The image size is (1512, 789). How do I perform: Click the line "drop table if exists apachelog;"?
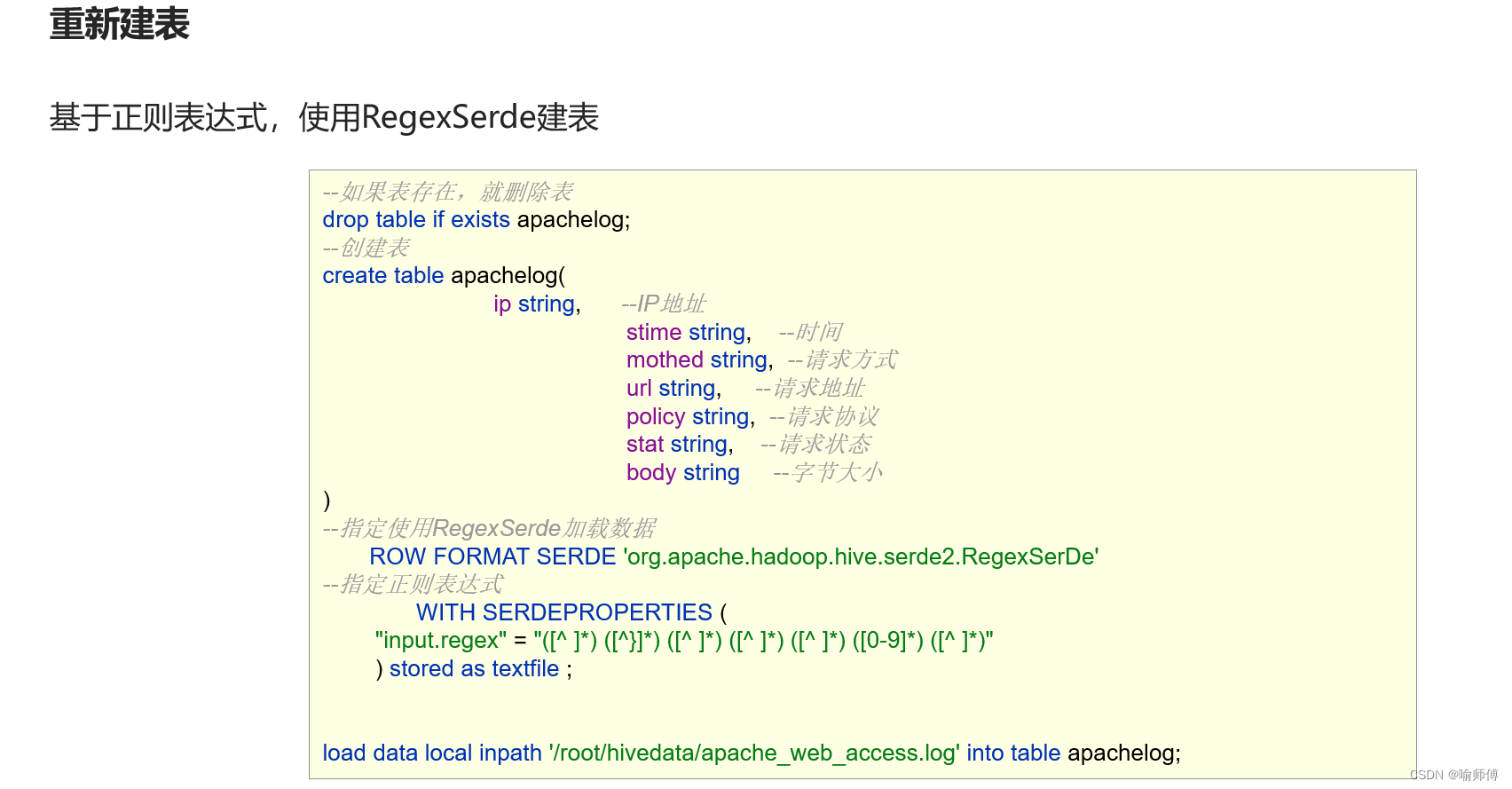(x=476, y=220)
